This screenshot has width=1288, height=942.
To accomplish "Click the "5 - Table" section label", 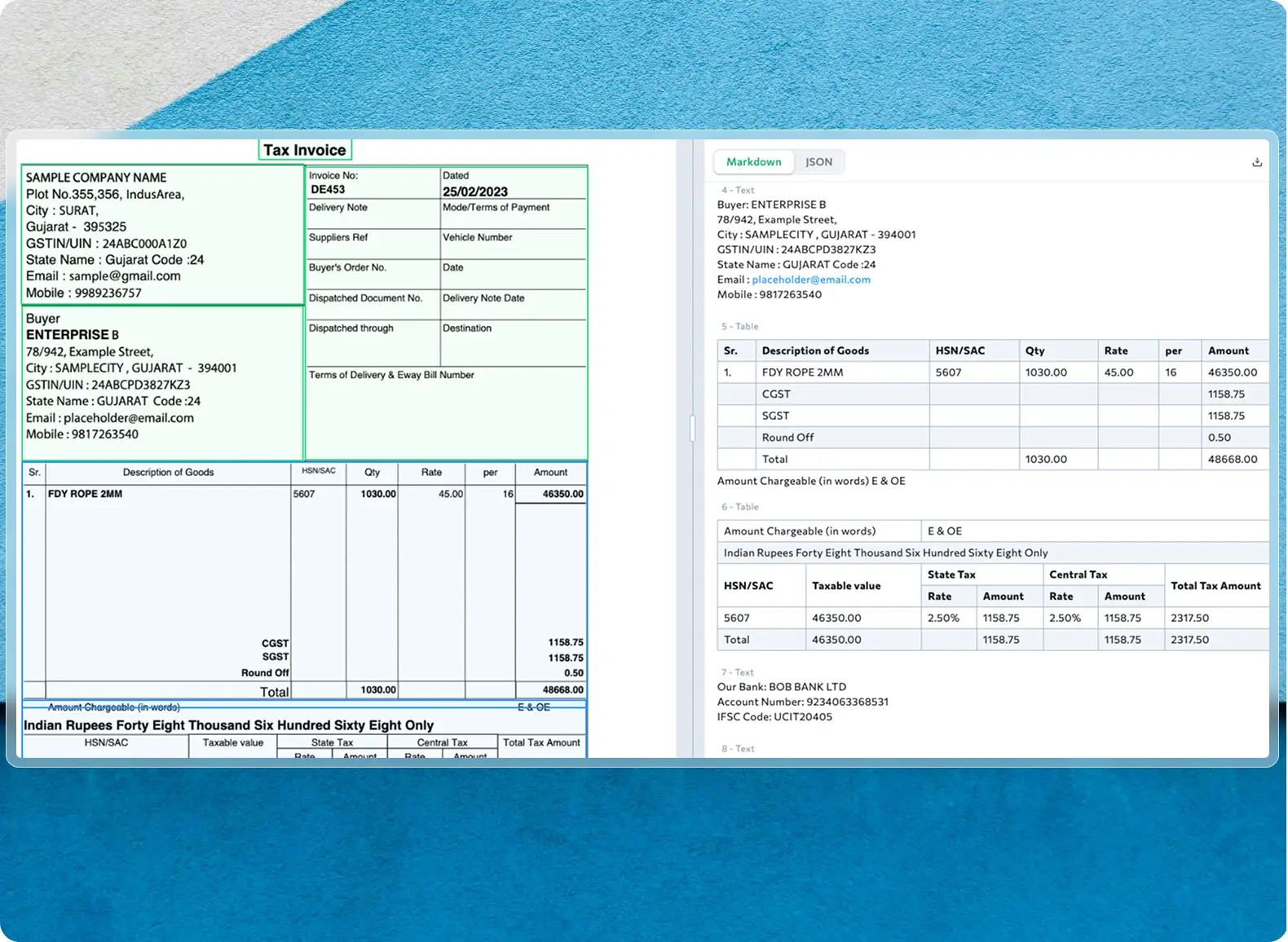I will 739,326.
